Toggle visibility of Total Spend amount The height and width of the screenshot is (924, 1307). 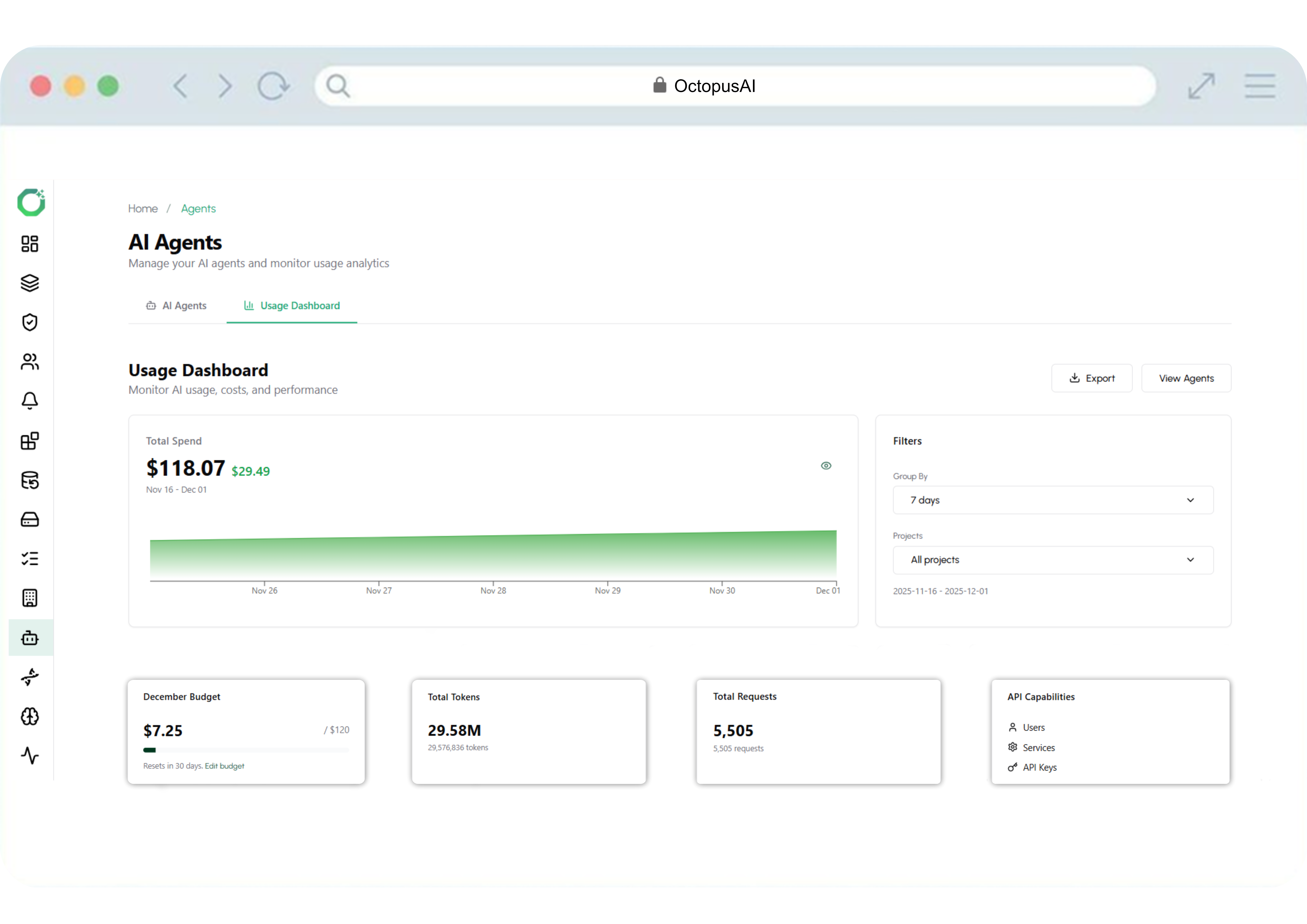point(826,465)
